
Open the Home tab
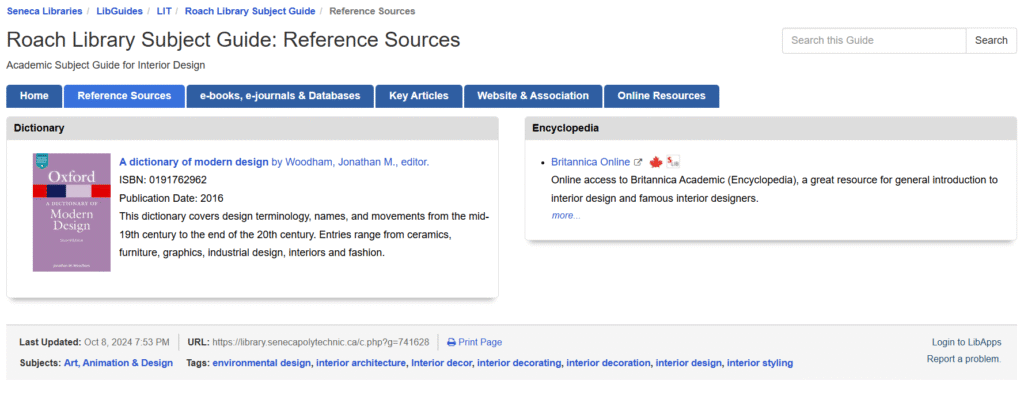pyautogui.click(x=34, y=96)
